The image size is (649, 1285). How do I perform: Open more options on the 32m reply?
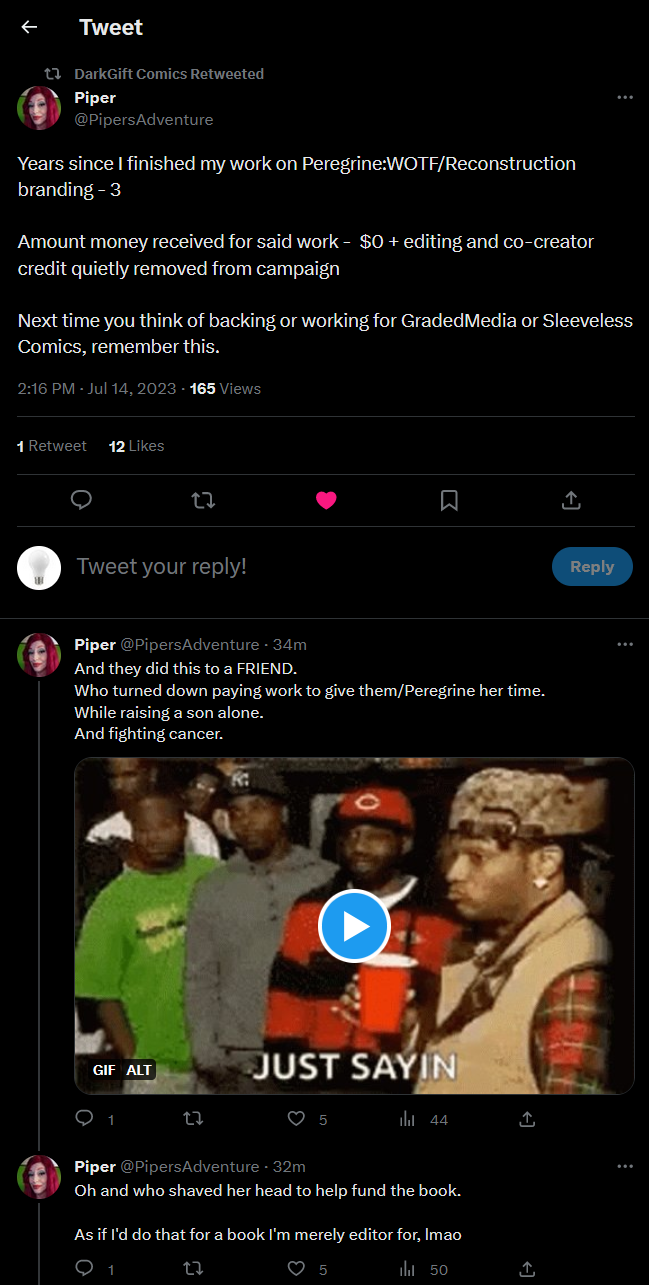point(625,1166)
